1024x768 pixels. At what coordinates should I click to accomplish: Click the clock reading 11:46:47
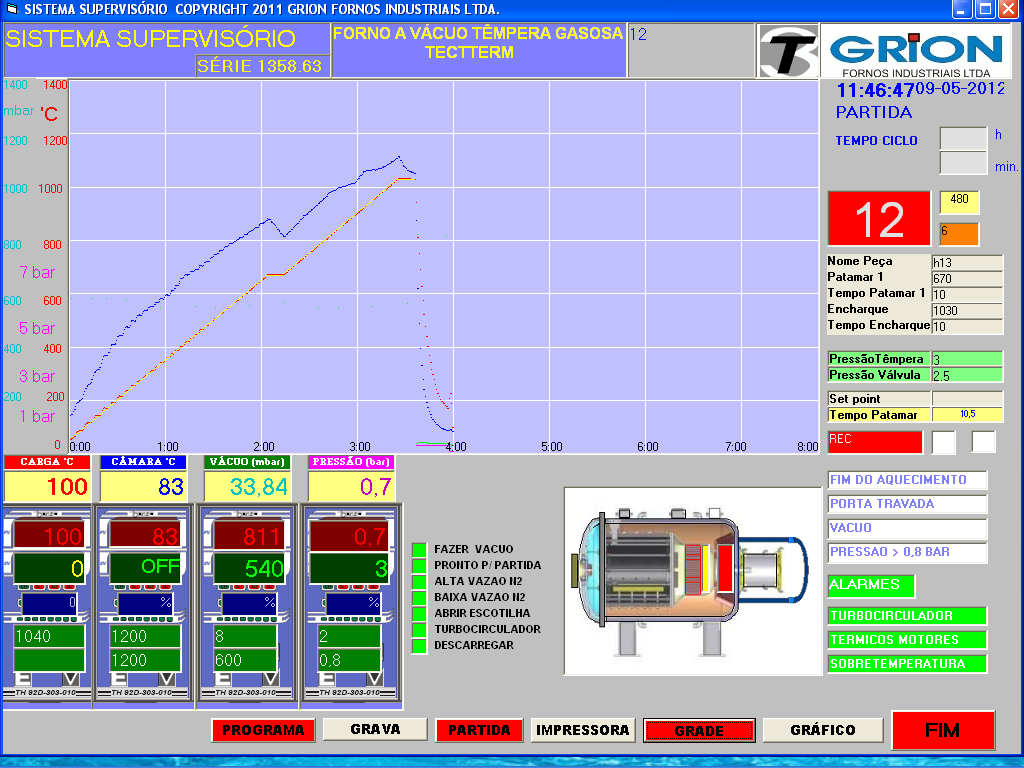(x=875, y=90)
